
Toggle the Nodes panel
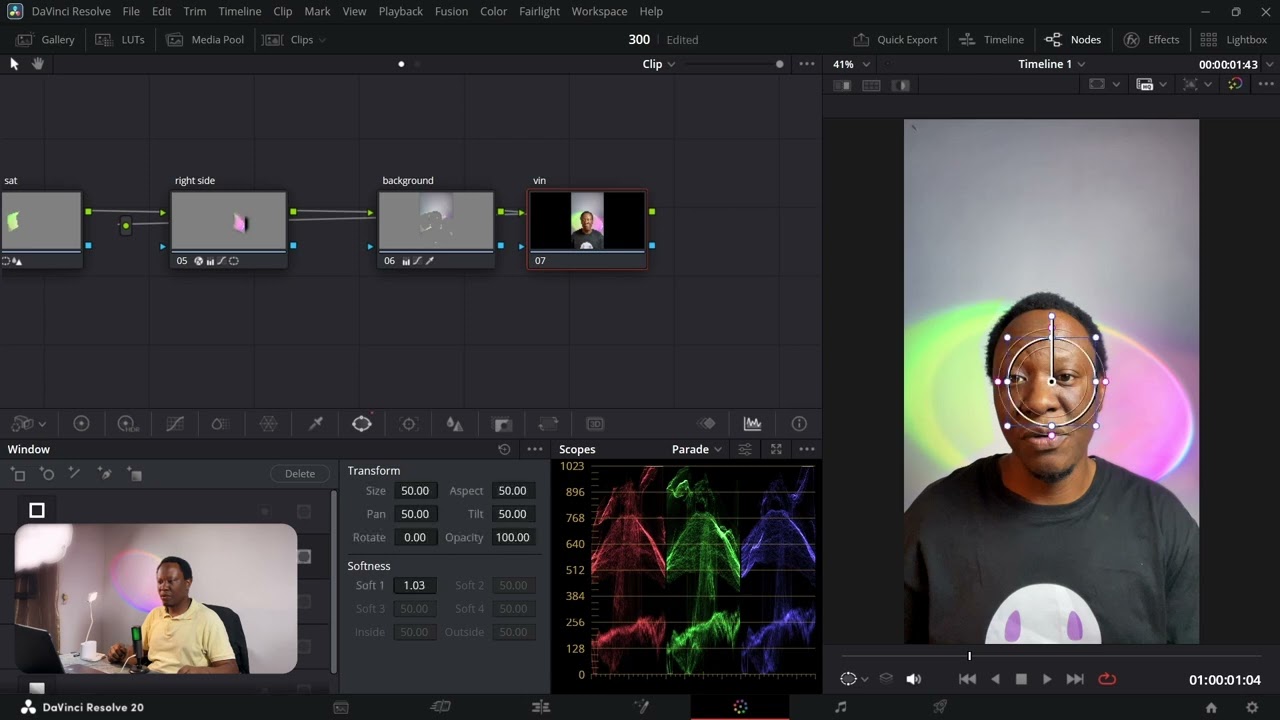tap(1073, 40)
